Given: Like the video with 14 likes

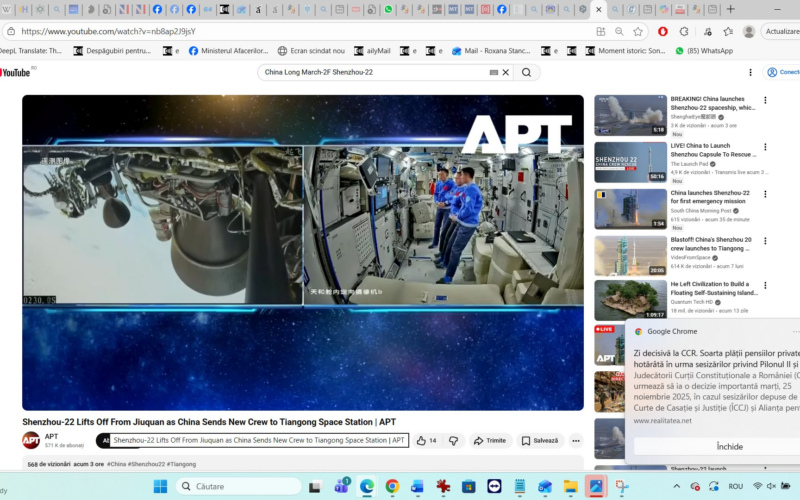Looking at the screenshot, I should [x=427, y=440].
